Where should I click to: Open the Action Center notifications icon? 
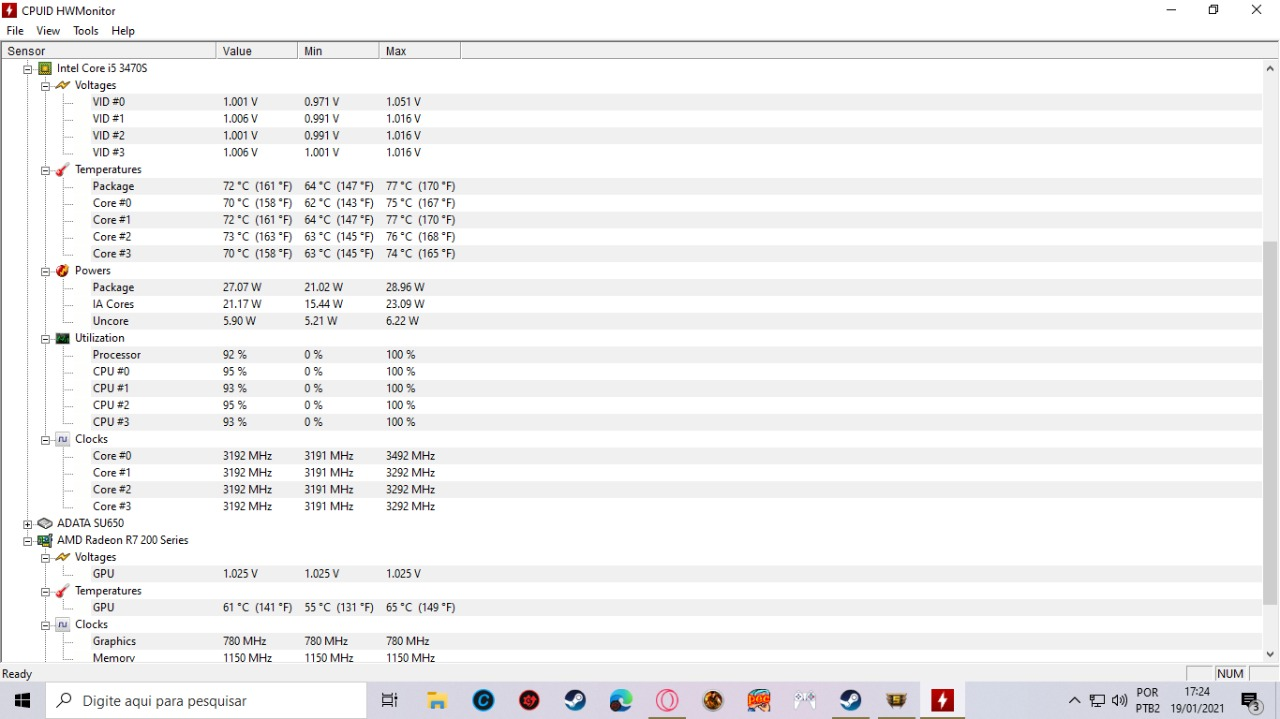point(1251,701)
